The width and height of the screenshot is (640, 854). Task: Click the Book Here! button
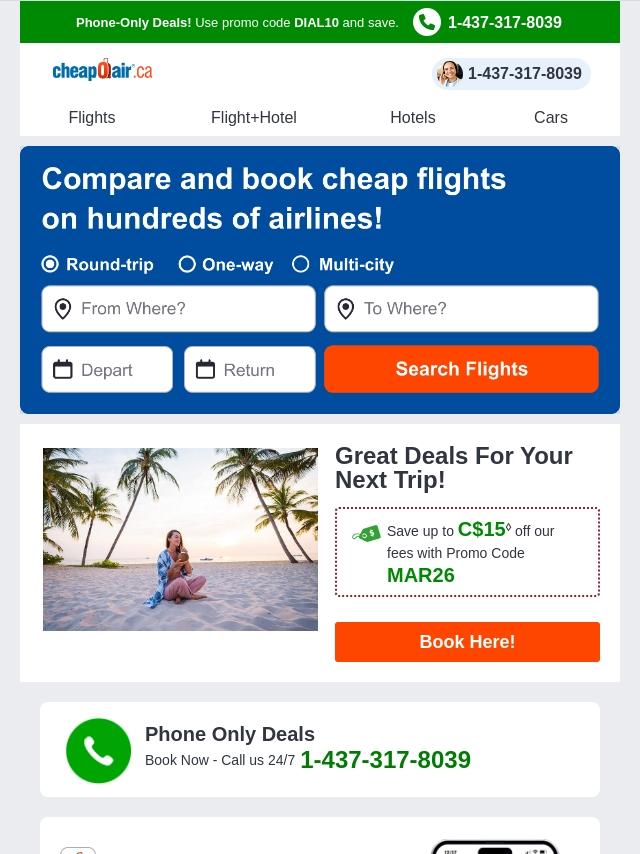[467, 642]
